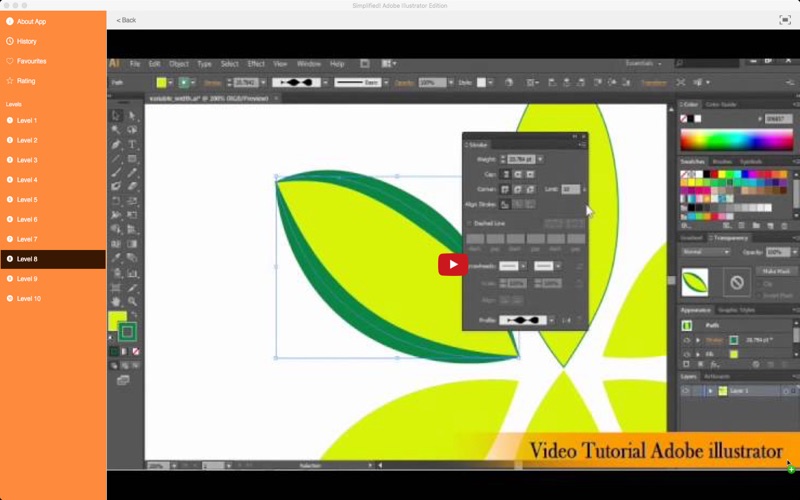This screenshot has height=500, width=800.
Task: Play the video with the red YouTube button
Action: 453,264
